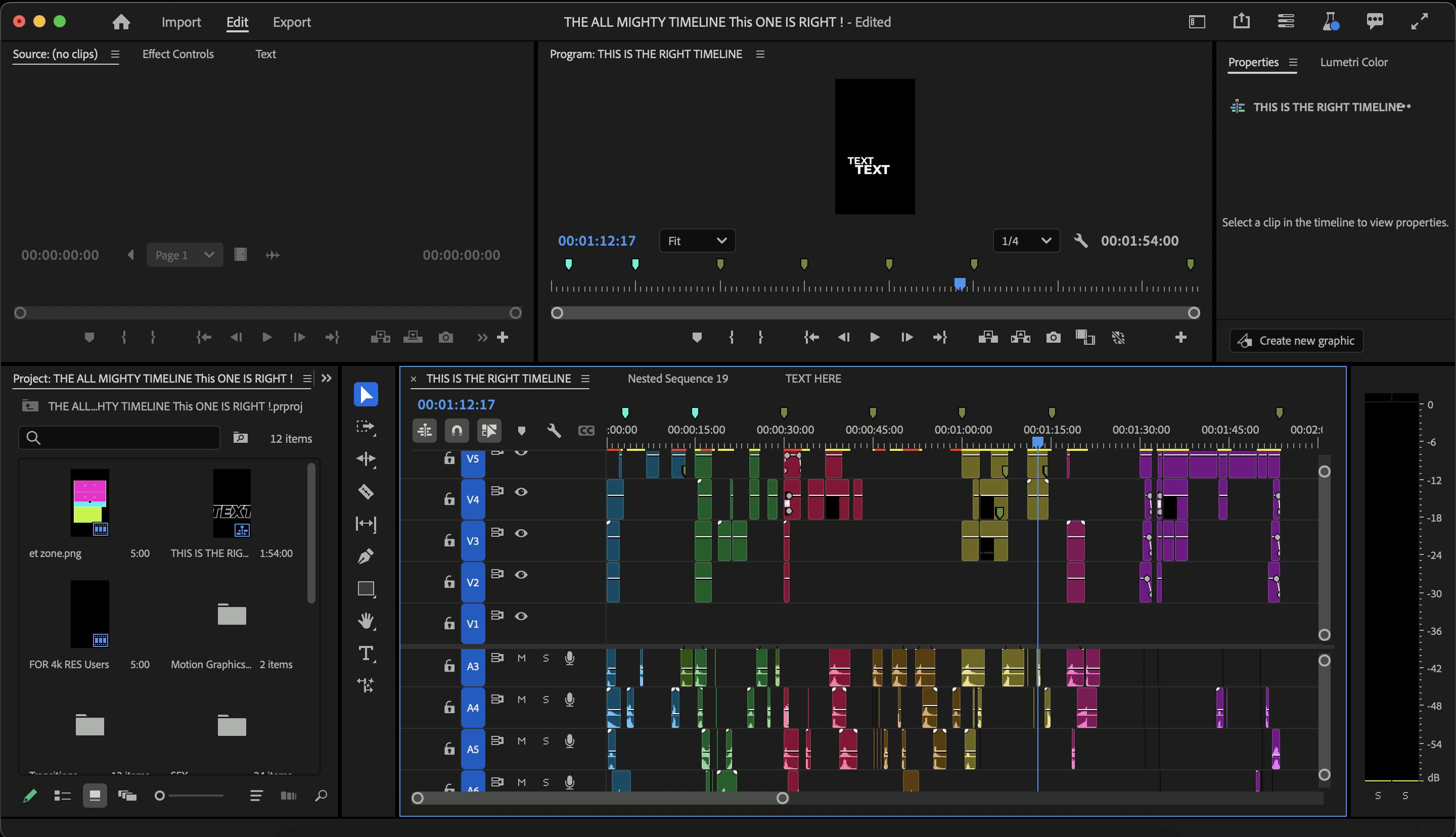The image size is (1456, 837).
Task: Select the Type tool
Action: click(x=366, y=654)
